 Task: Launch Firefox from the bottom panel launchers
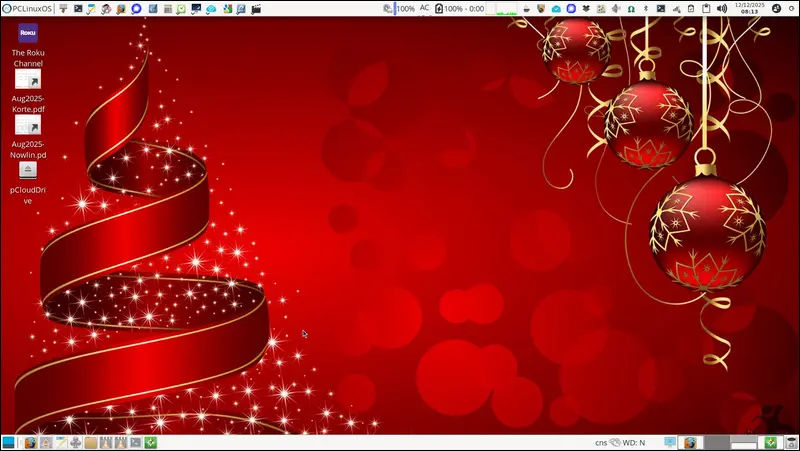click(x=31, y=442)
